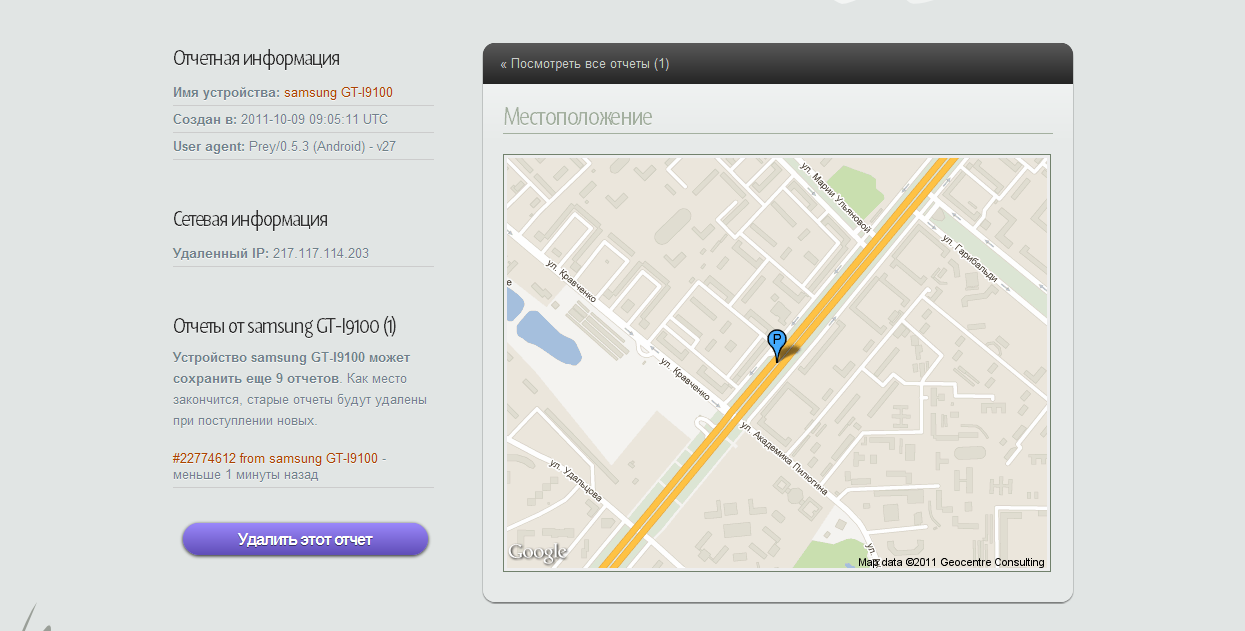This screenshot has width=1245, height=631.
Task: Click the 'меньше 1 минуты назад' timestamp
Action: (x=245, y=475)
